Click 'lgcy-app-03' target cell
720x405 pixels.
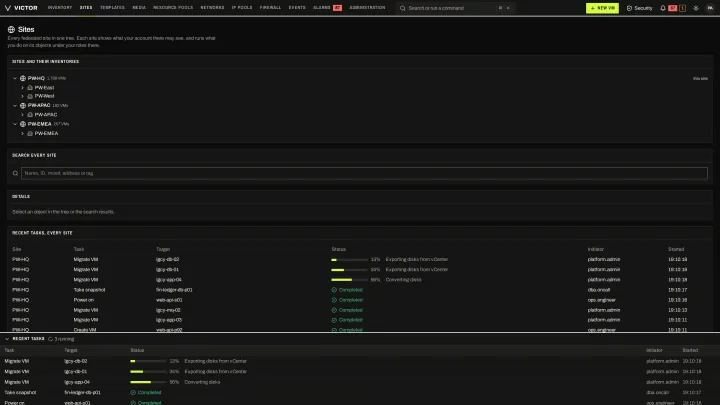(x=169, y=320)
